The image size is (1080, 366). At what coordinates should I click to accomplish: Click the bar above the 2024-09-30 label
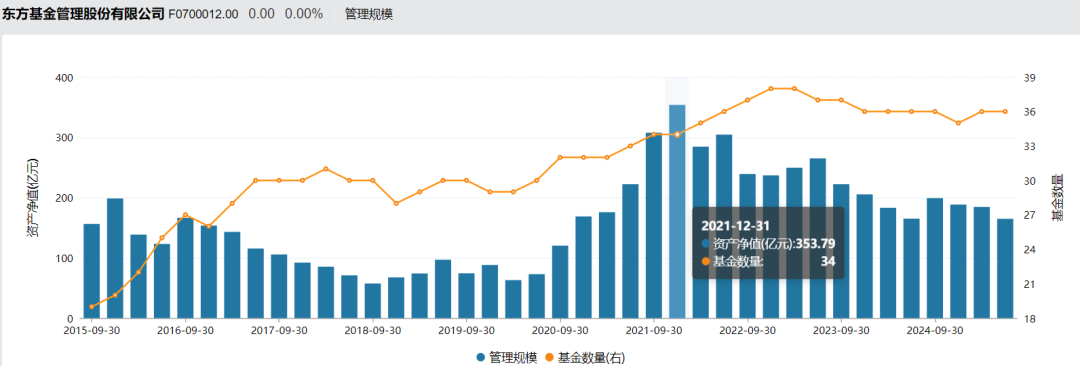pos(935,258)
